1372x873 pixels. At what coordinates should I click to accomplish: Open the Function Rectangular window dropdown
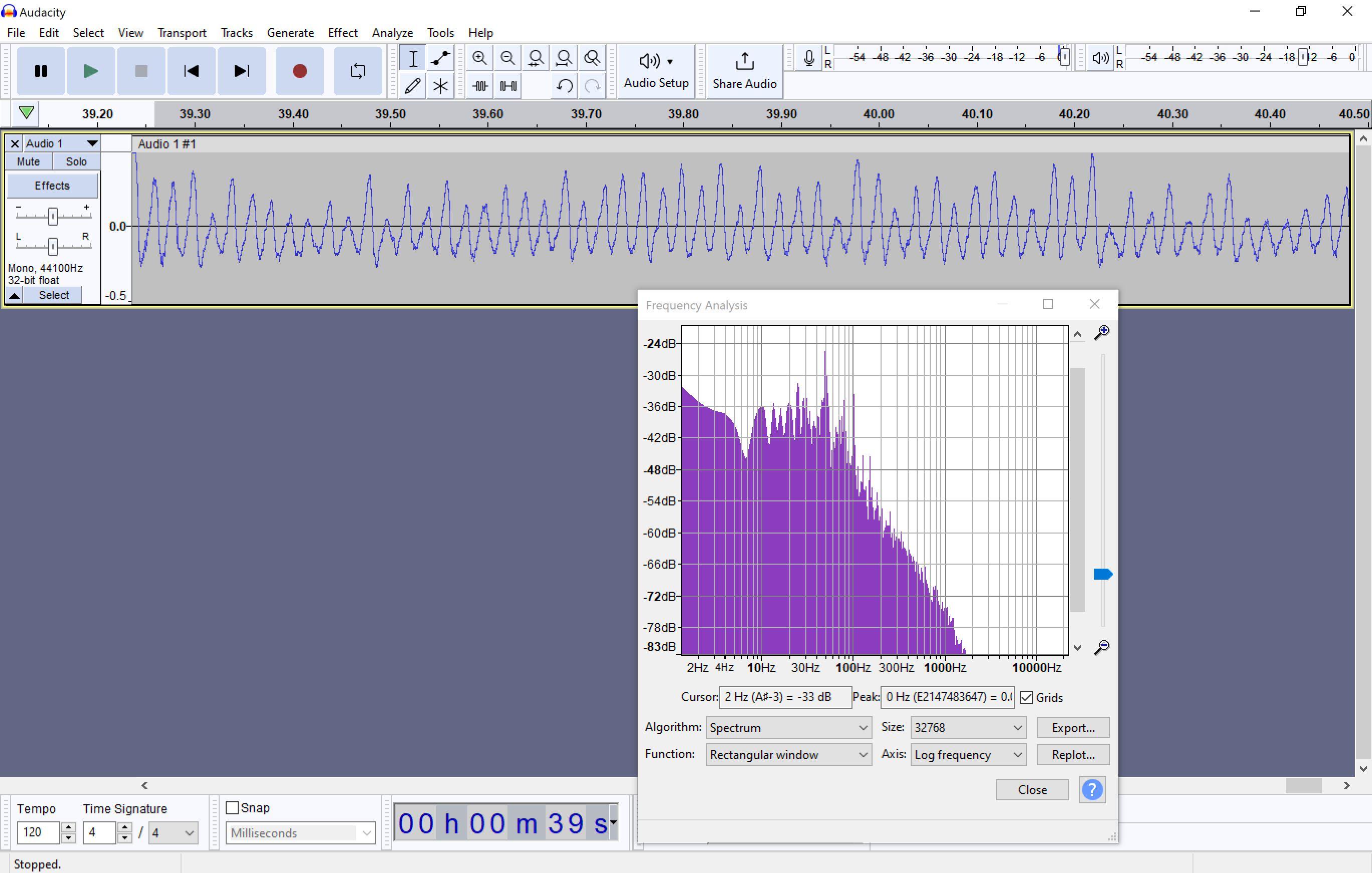pos(789,755)
